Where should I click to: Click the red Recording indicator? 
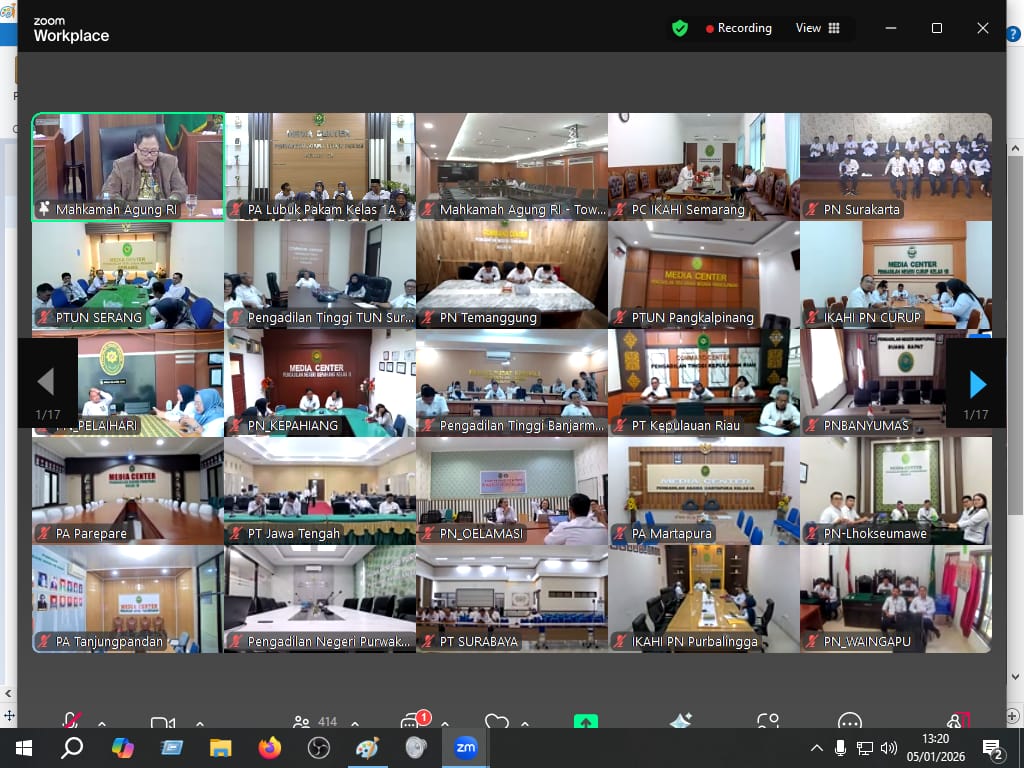739,28
